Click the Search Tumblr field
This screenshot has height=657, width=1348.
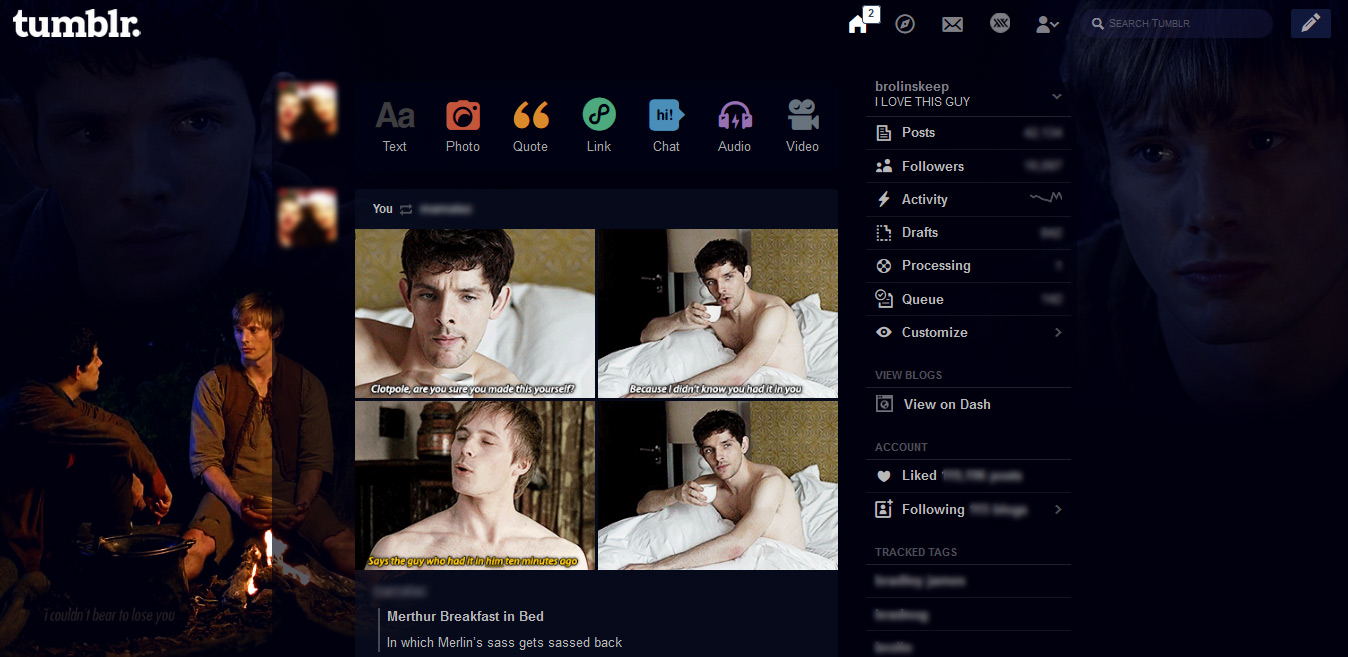click(x=1177, y=23)
